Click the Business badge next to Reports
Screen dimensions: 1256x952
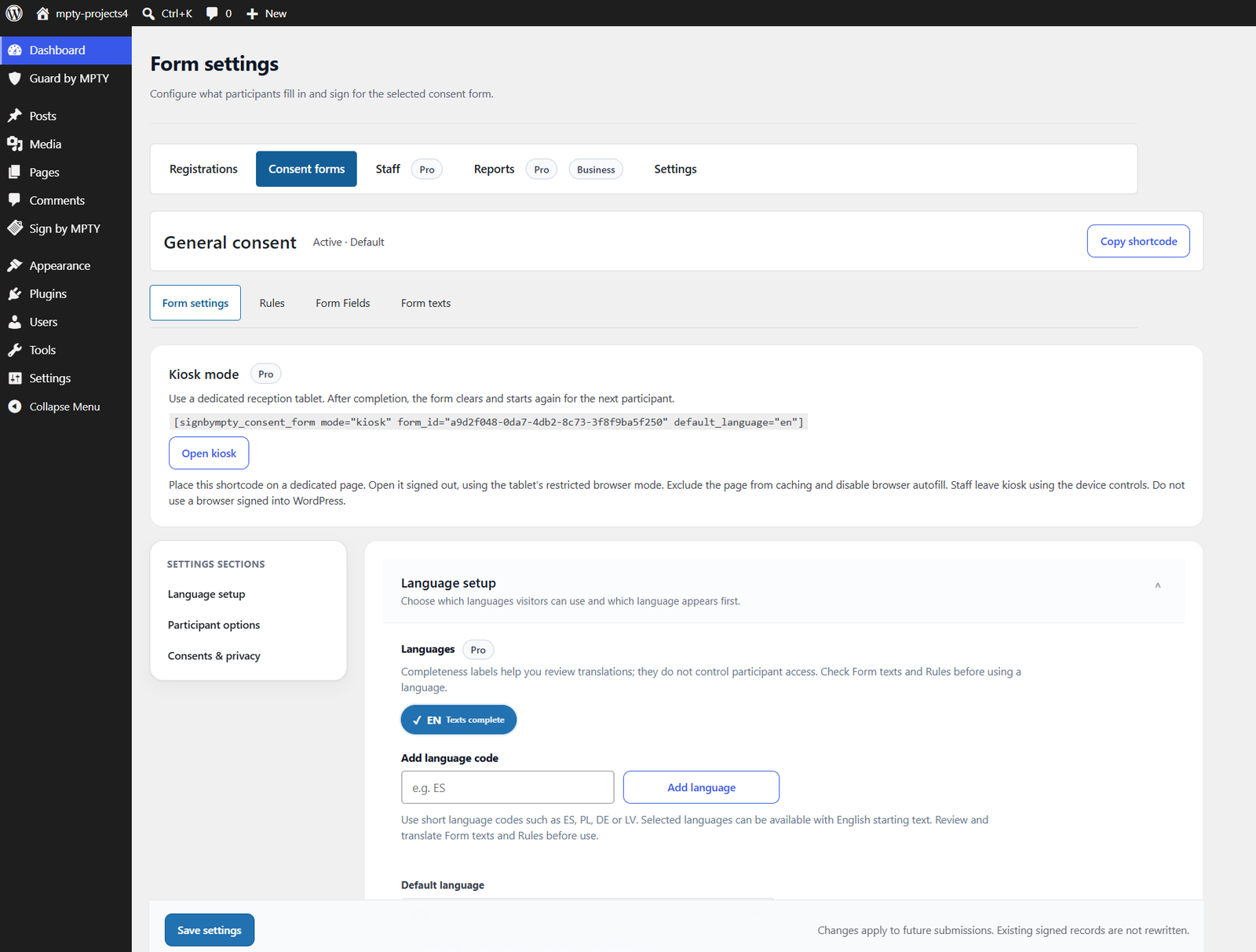coord(596,170)
